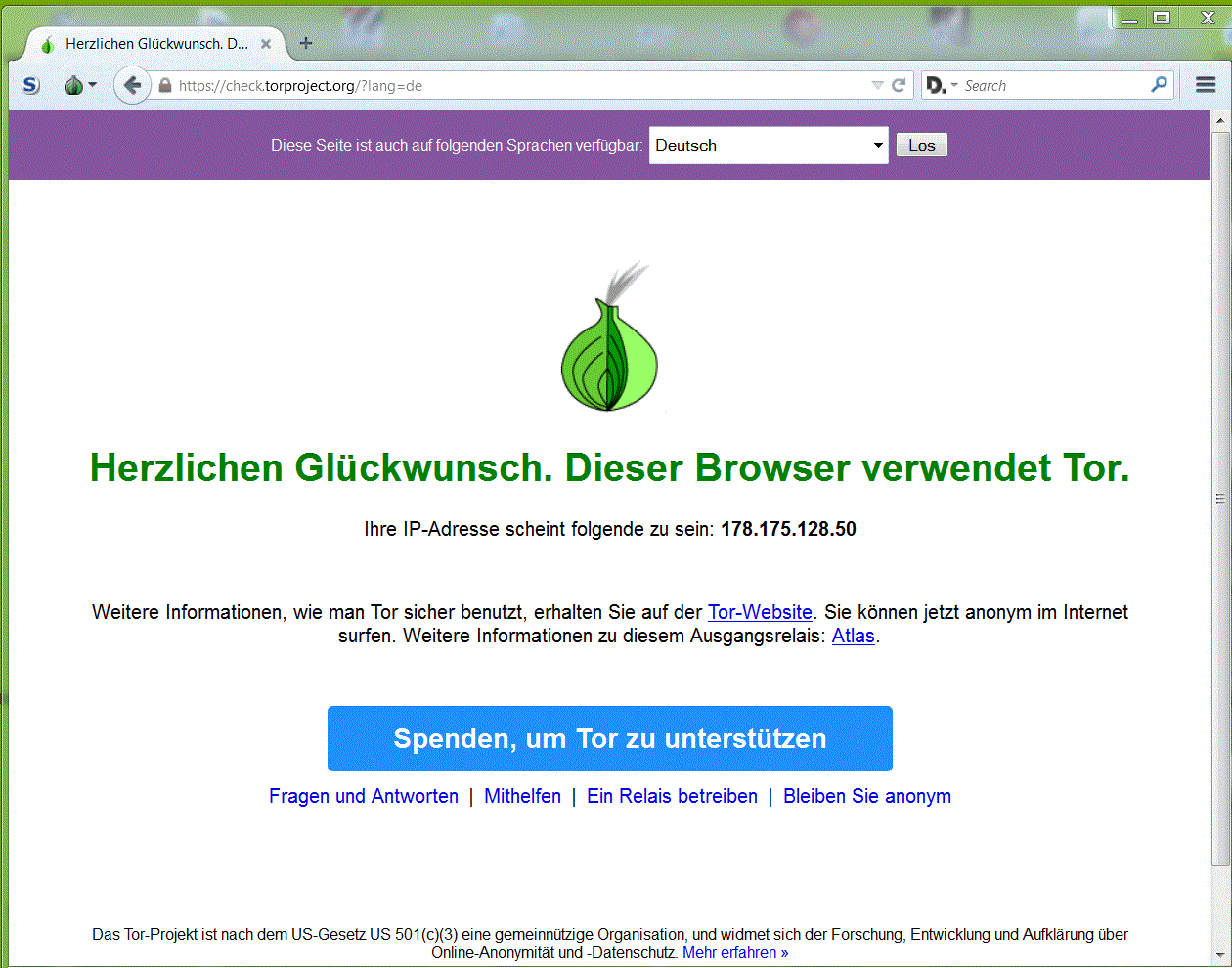Open Fragen und Antworten link
The image size is (1232, 968).
pos(364,796)
